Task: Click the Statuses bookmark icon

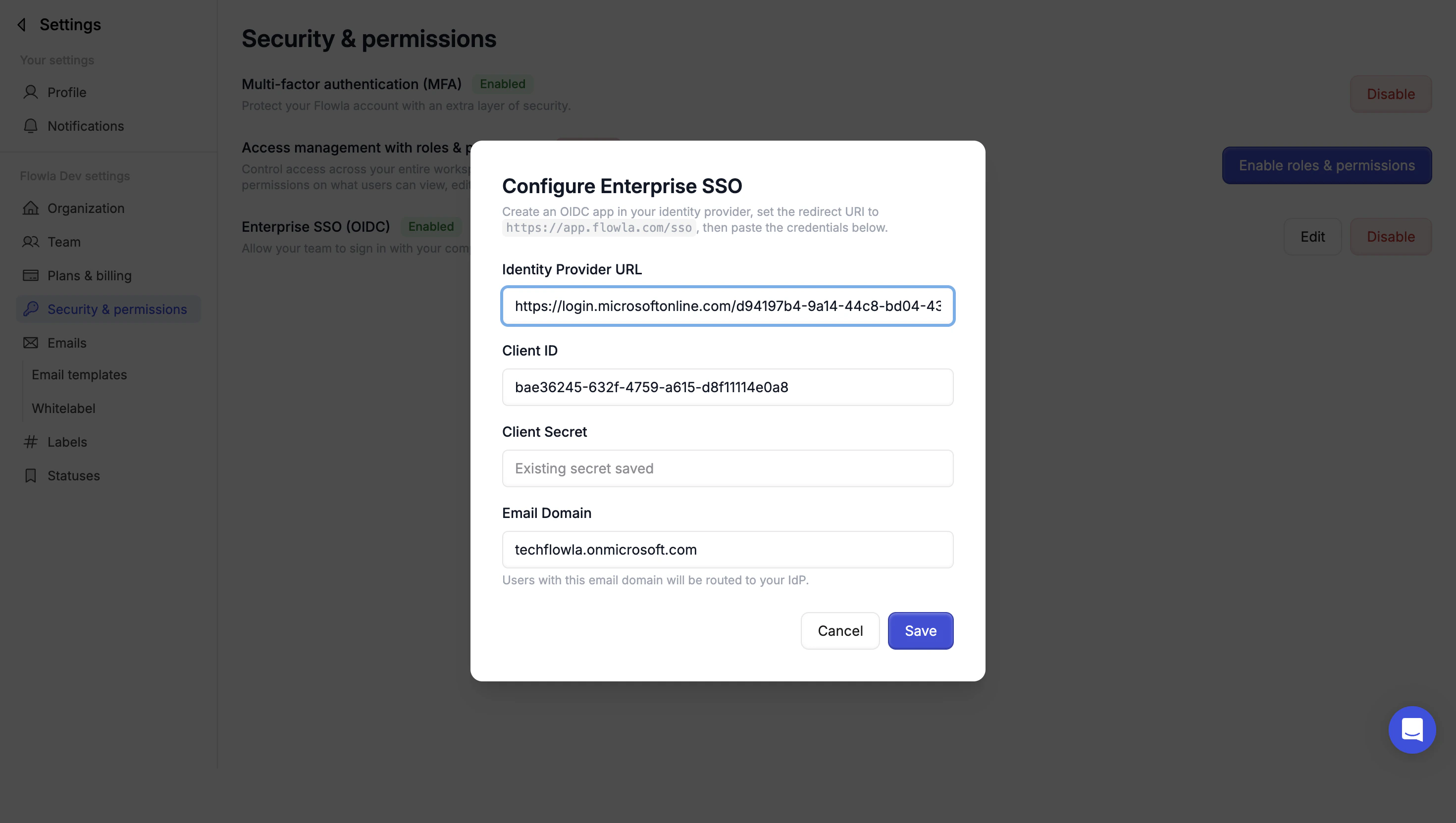Action: pos(31,475)
